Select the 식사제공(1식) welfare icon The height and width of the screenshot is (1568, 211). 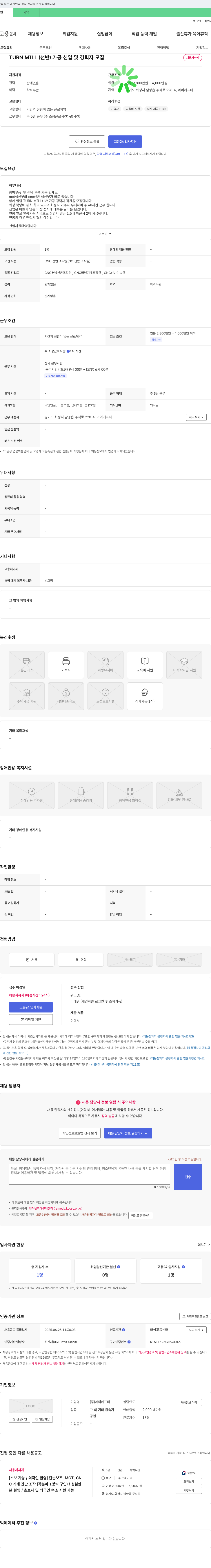145,696
